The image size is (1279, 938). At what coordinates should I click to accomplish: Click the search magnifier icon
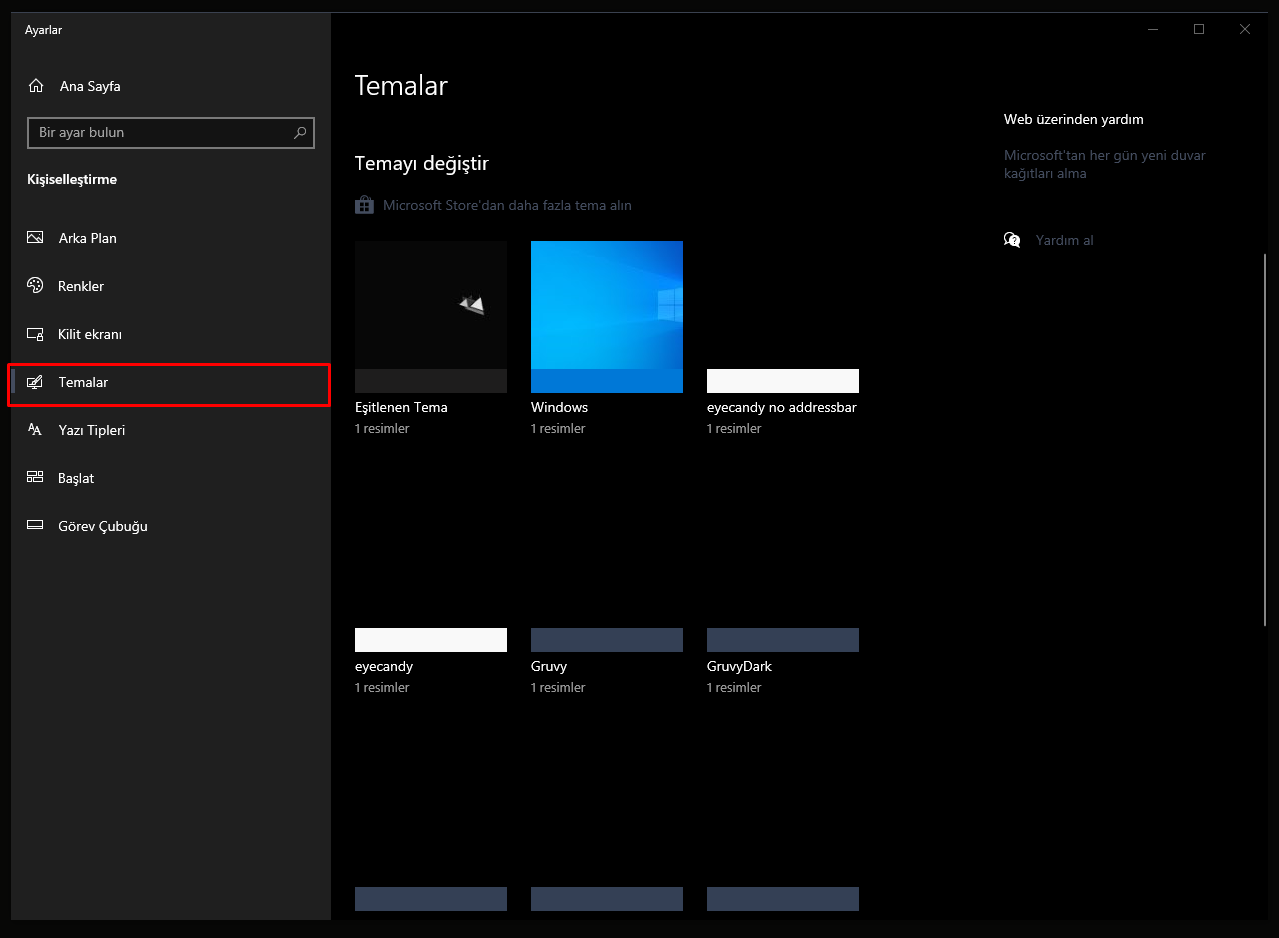point(300,132)
